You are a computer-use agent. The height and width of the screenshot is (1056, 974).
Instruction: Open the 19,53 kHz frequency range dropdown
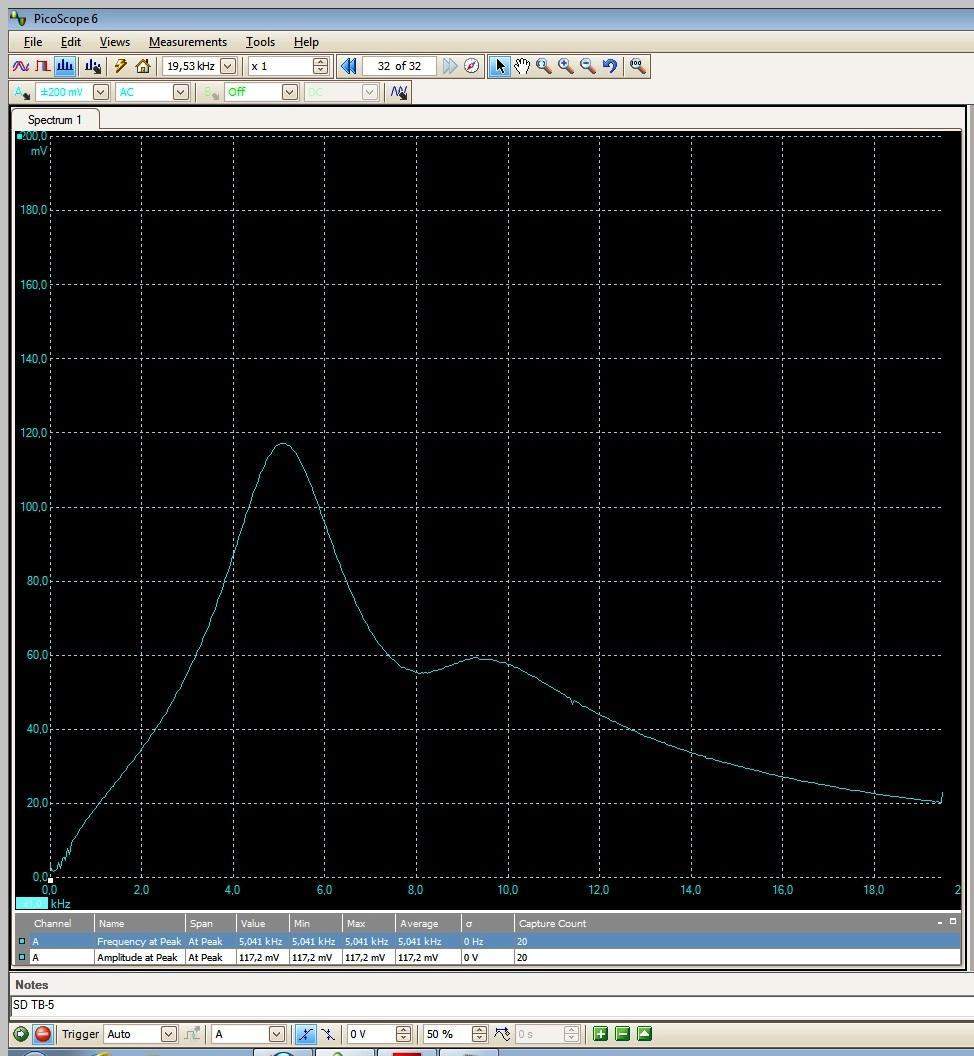tap(227, 66)
